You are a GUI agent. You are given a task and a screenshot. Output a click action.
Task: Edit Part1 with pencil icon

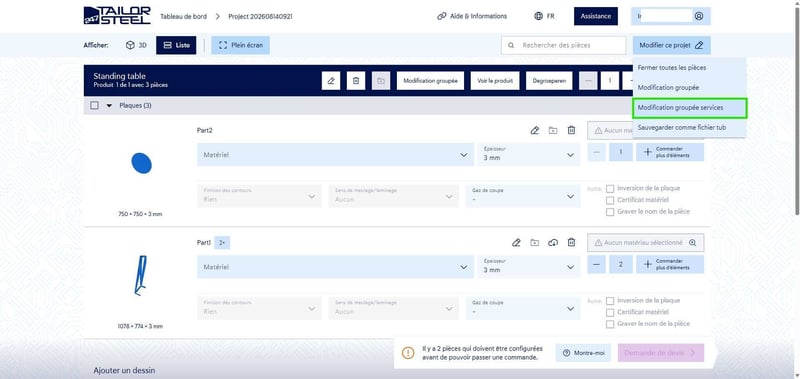[x=516, y=243]
